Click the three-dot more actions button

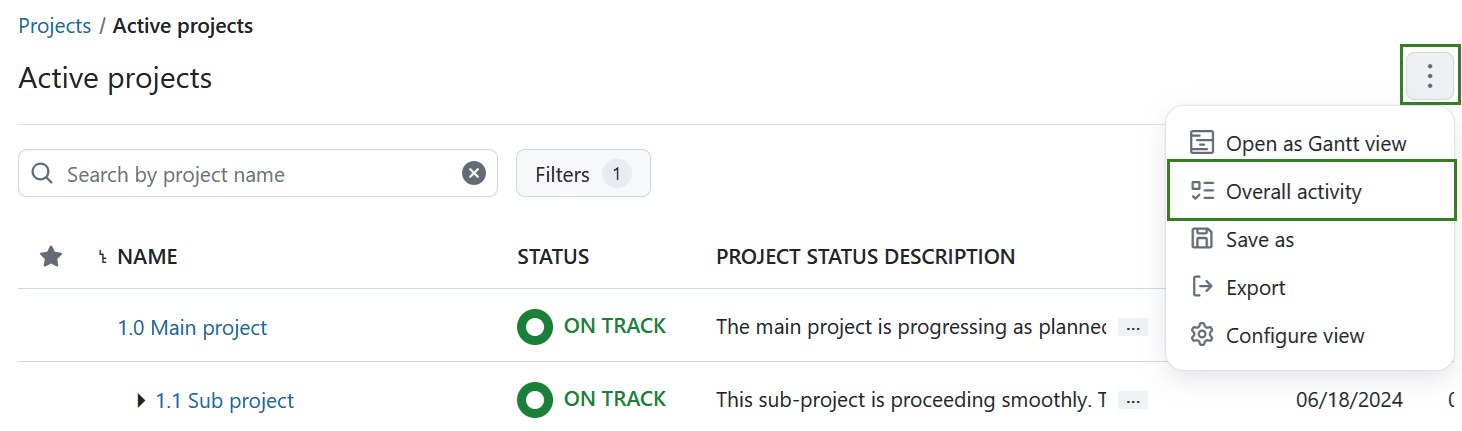click(x=1430, y=76)
